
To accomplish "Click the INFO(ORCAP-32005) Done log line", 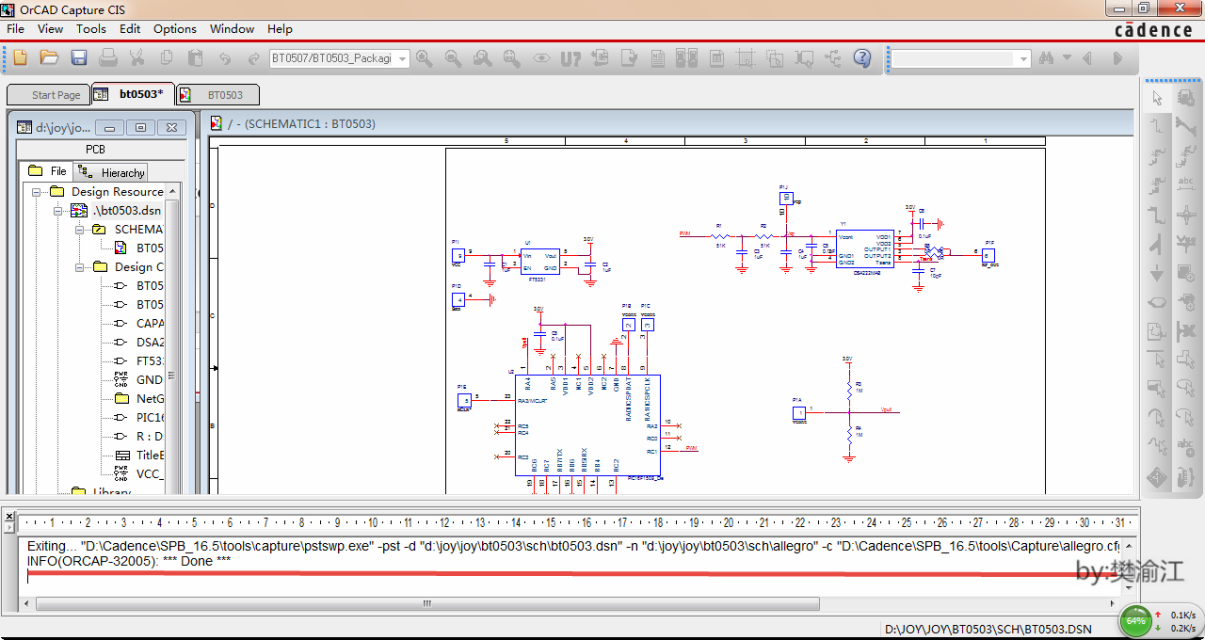I will point(129,560).
